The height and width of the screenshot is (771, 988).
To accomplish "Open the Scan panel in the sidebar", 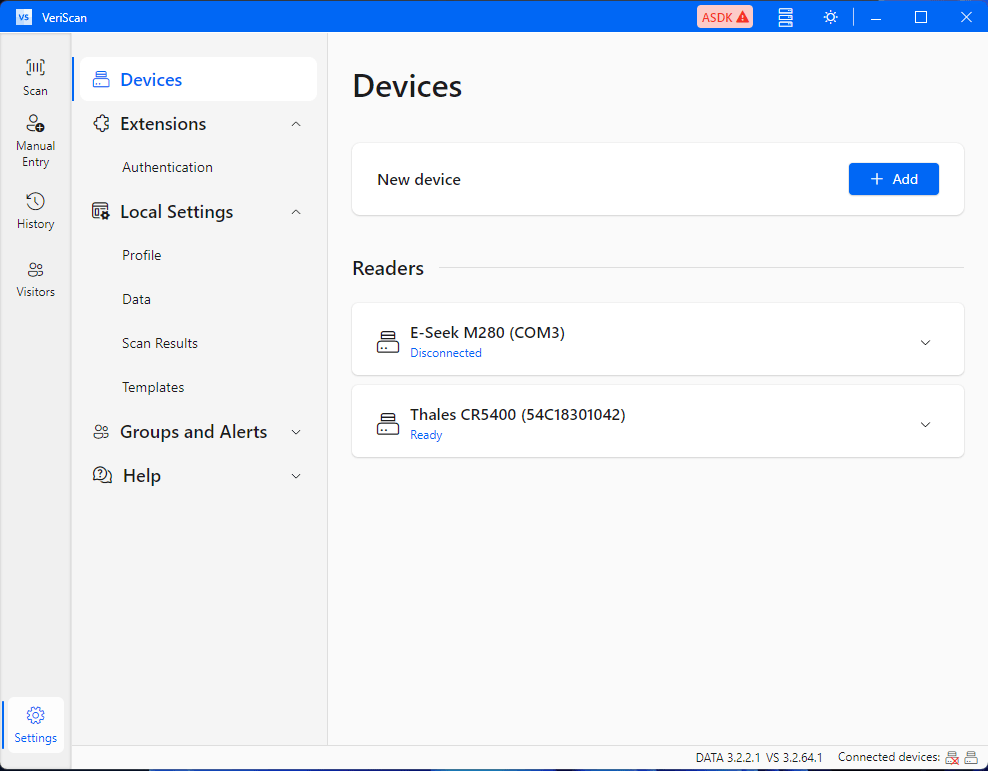I will (x=35, y=75).
